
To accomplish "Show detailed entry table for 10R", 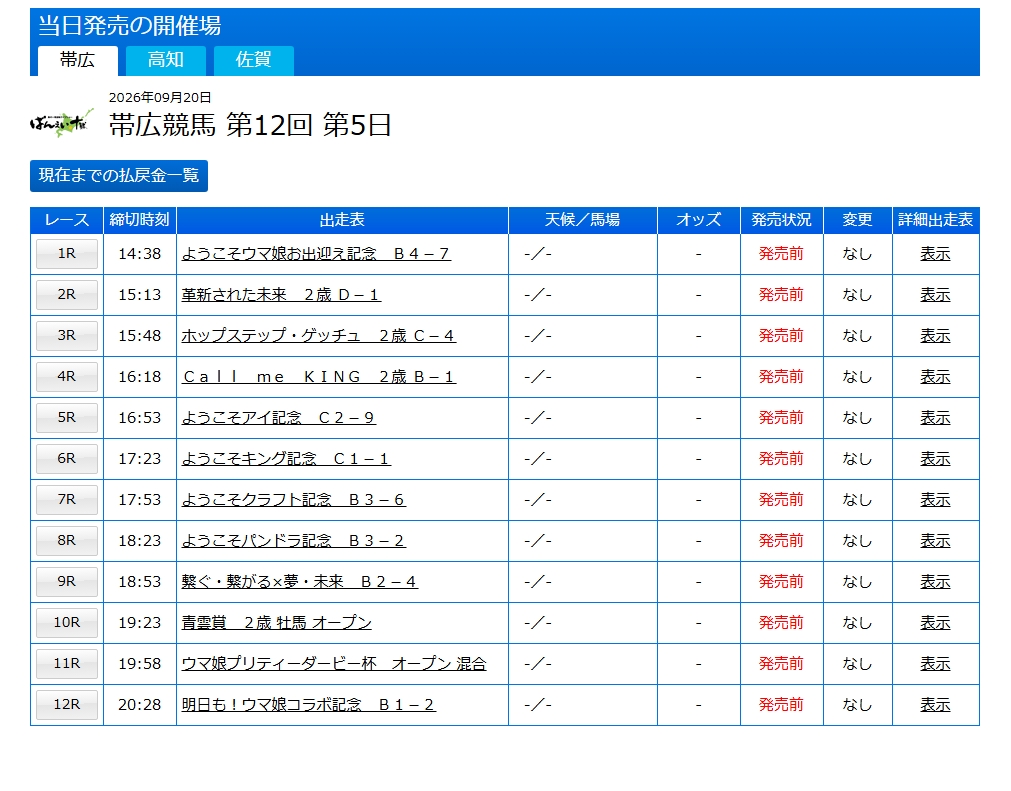I will pyautogui.click(x=935, y=623).
